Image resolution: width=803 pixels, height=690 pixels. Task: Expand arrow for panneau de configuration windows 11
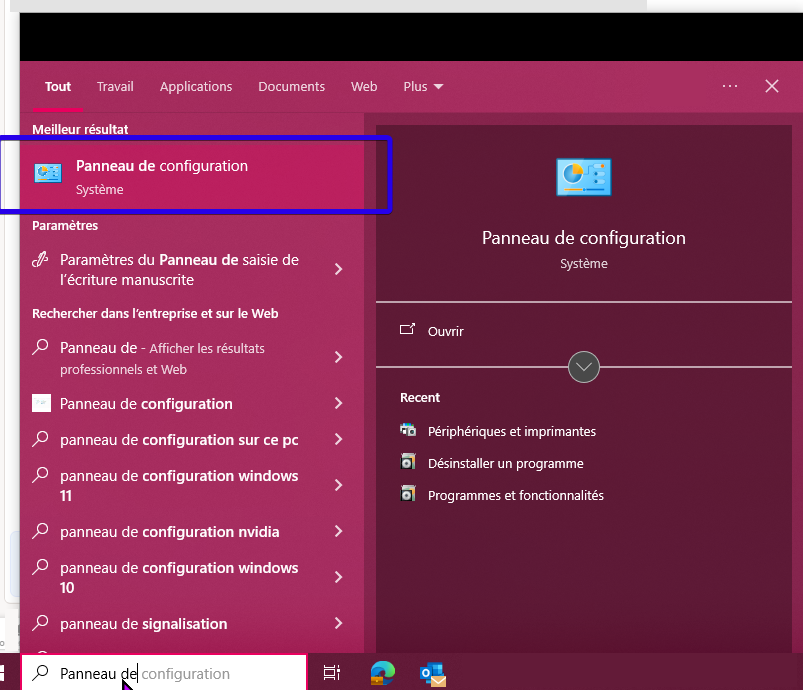(x=339, y=485)
